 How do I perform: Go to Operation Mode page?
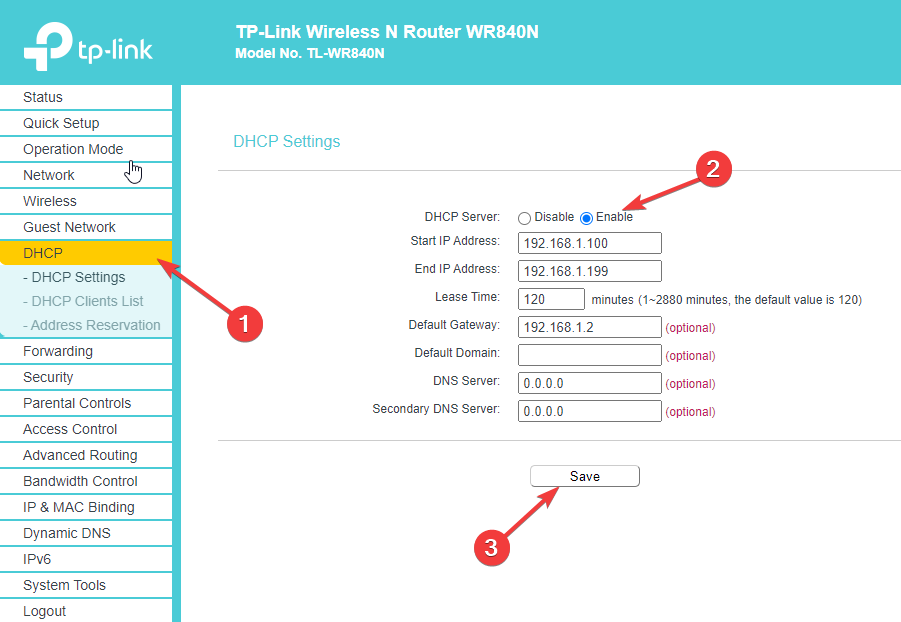click(86, 149)
